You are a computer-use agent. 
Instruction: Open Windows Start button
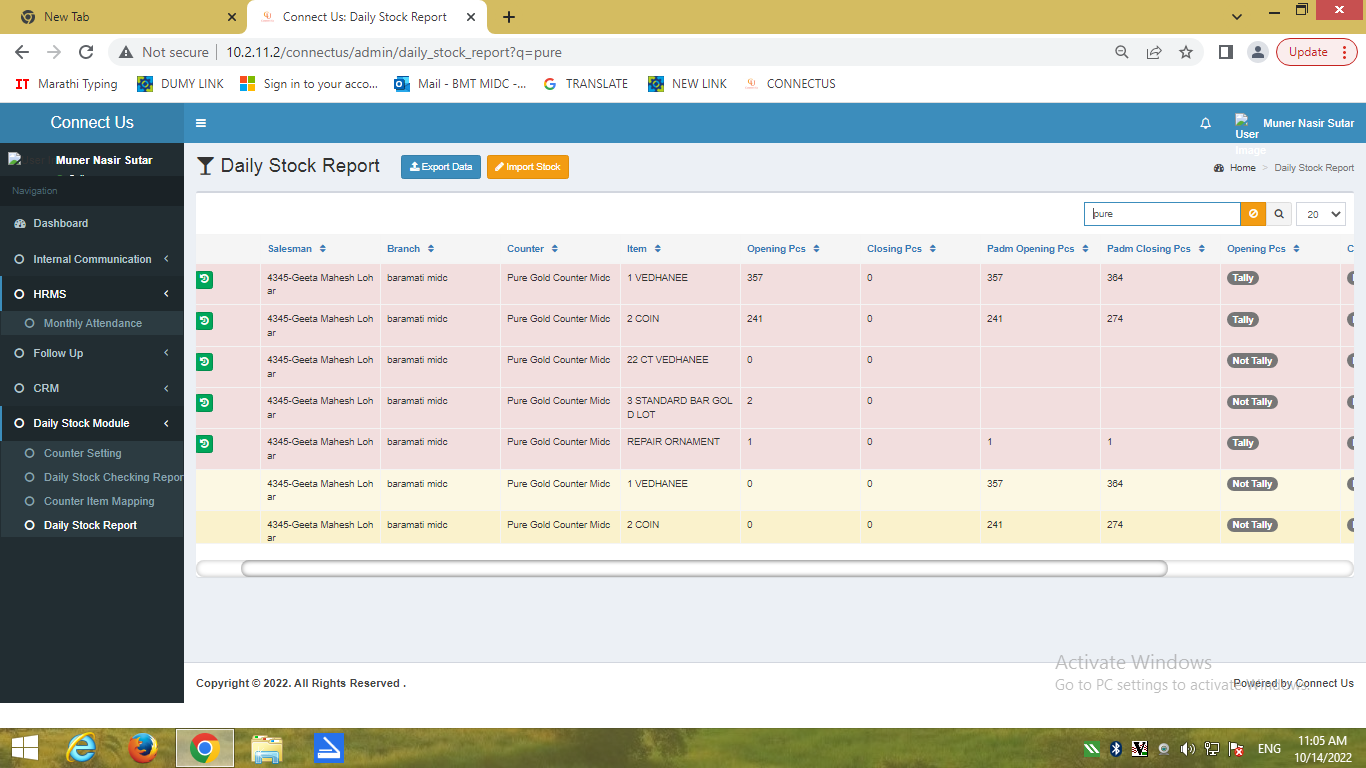tap(25, 748)
